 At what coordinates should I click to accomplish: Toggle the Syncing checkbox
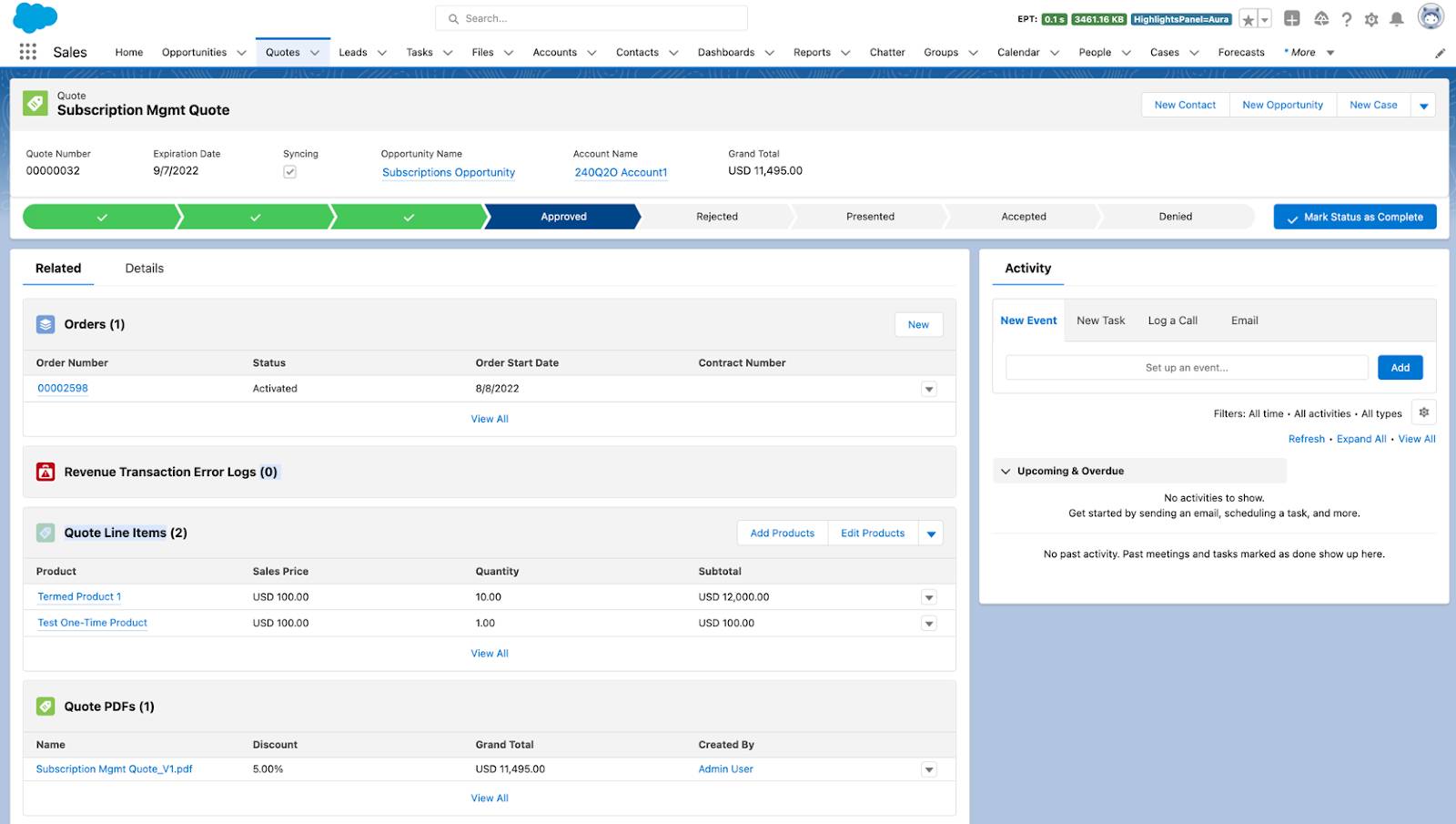pyautogui.click(x=289, y=171)
